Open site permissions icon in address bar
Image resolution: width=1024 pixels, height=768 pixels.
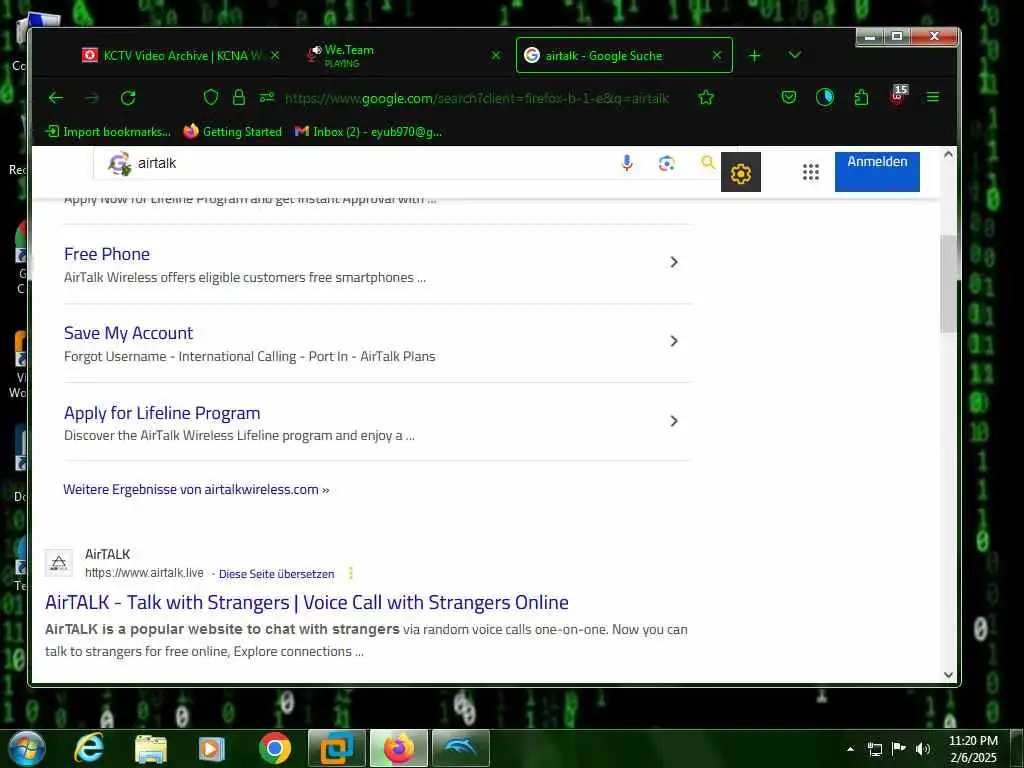pos(267,97)
